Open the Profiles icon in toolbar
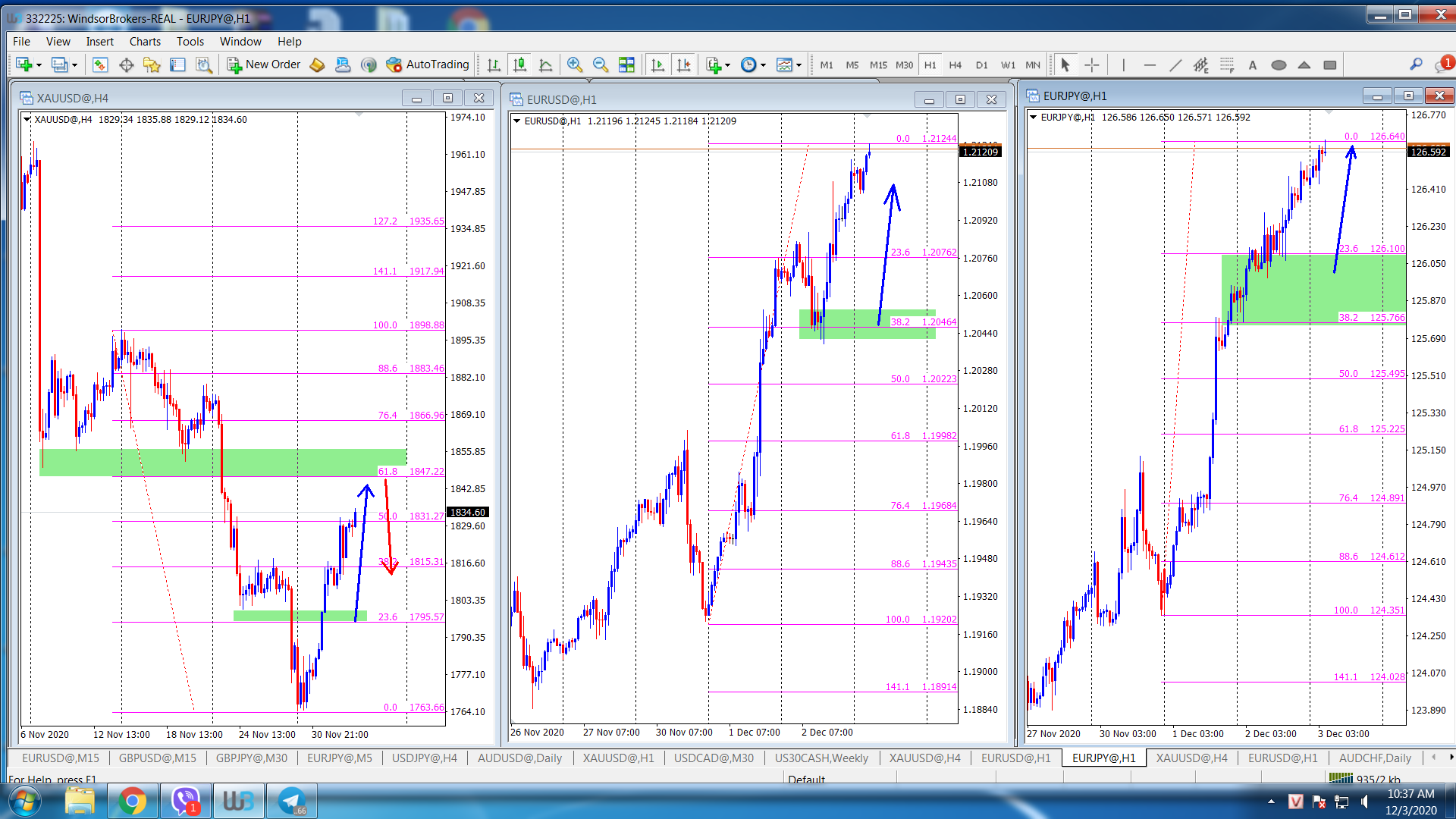 point(59,65)
